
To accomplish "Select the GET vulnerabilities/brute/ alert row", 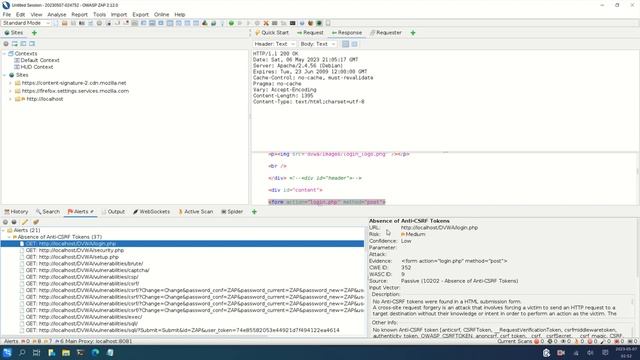I will 84,264.
